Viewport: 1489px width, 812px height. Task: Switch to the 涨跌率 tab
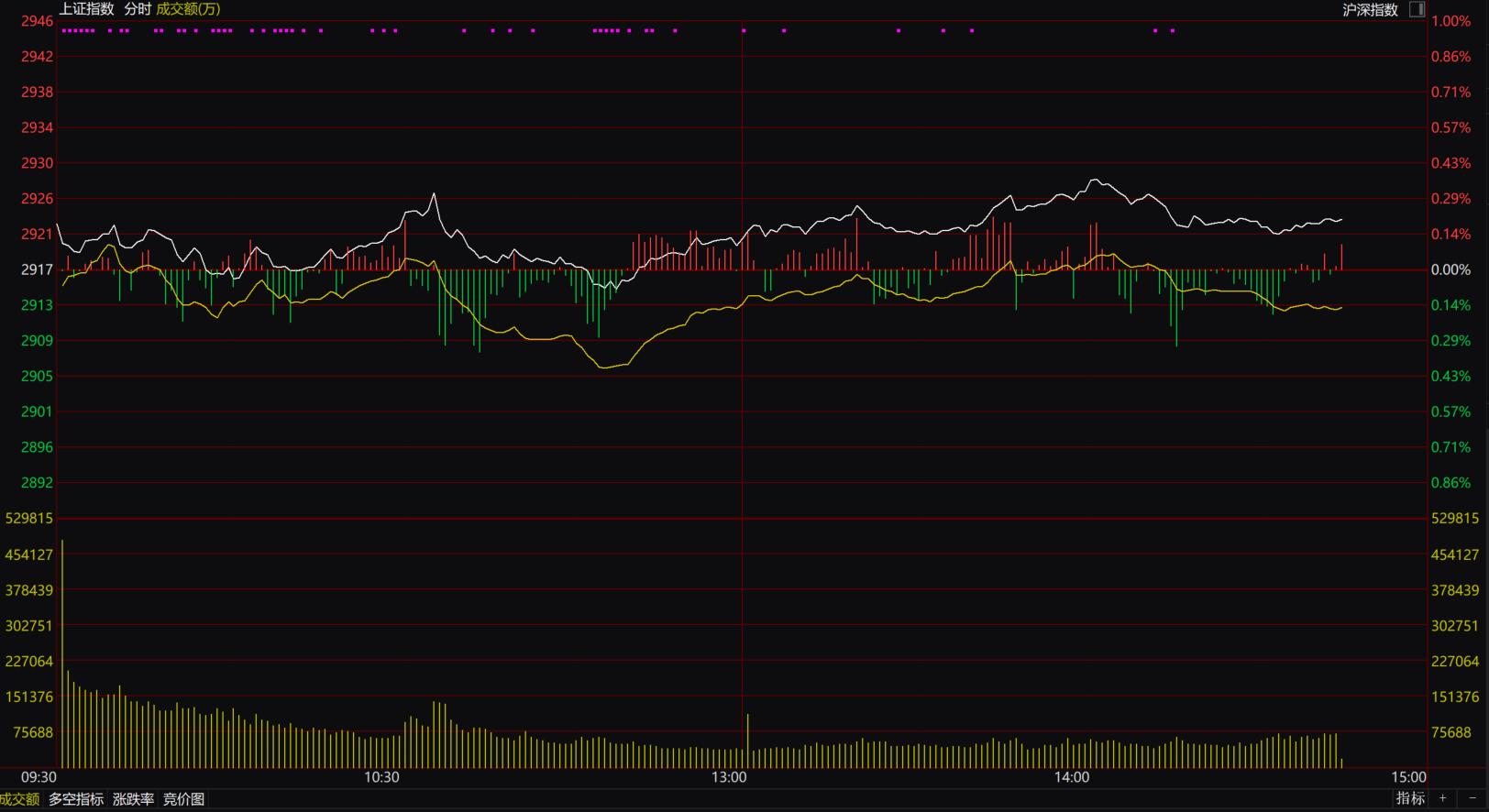(134, 799)
